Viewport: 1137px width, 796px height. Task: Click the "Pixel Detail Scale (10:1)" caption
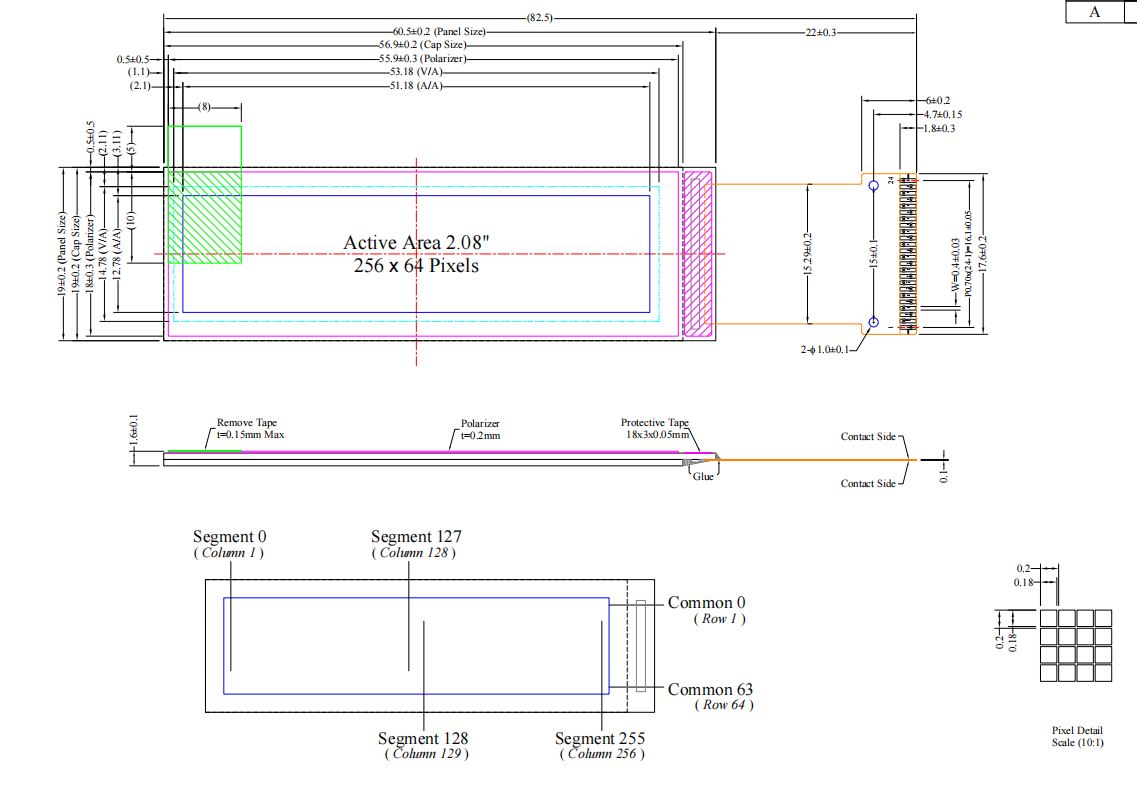coord(1077,736)
